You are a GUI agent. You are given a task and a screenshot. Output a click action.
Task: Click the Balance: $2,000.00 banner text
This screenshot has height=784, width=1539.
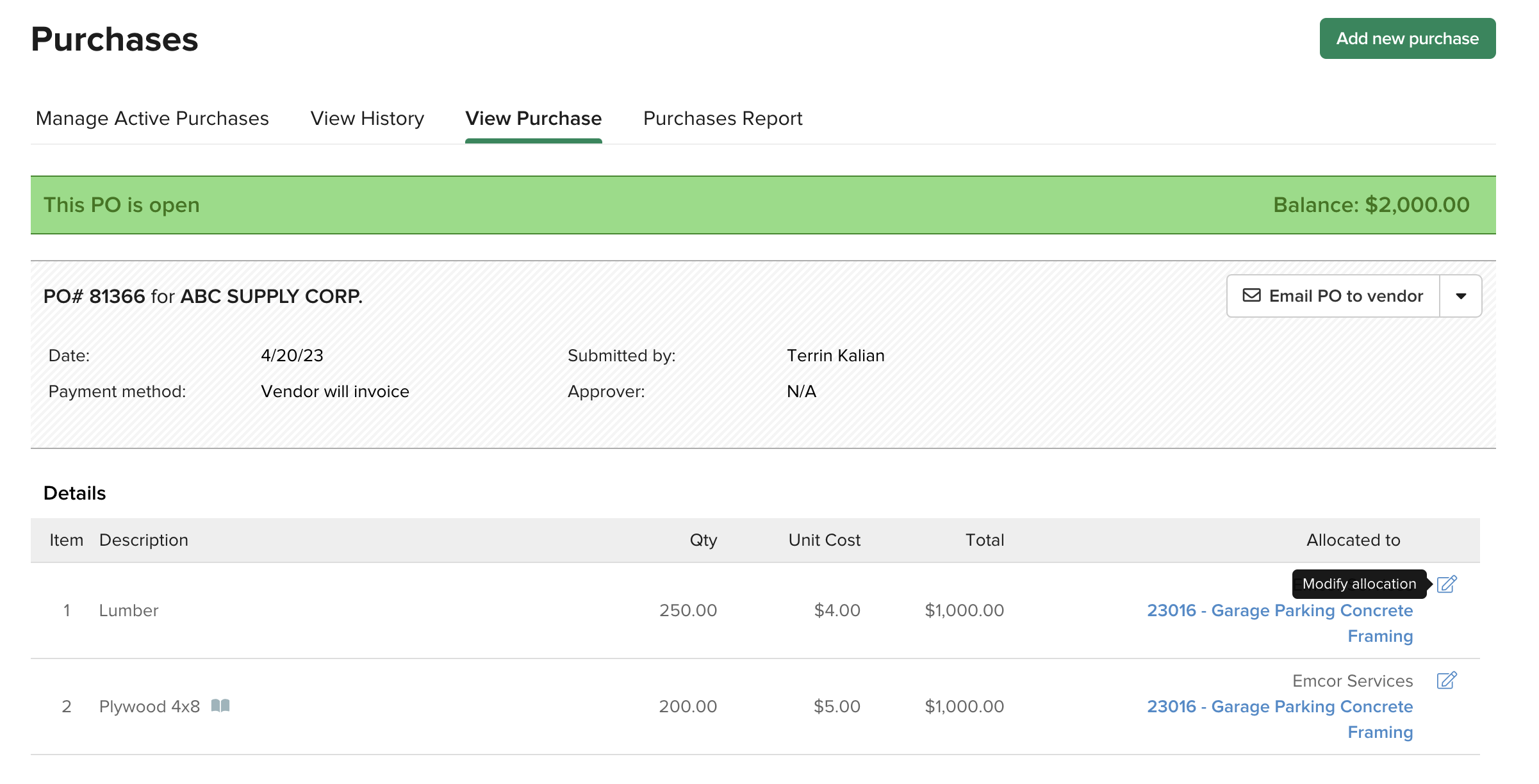point(1371,205)
